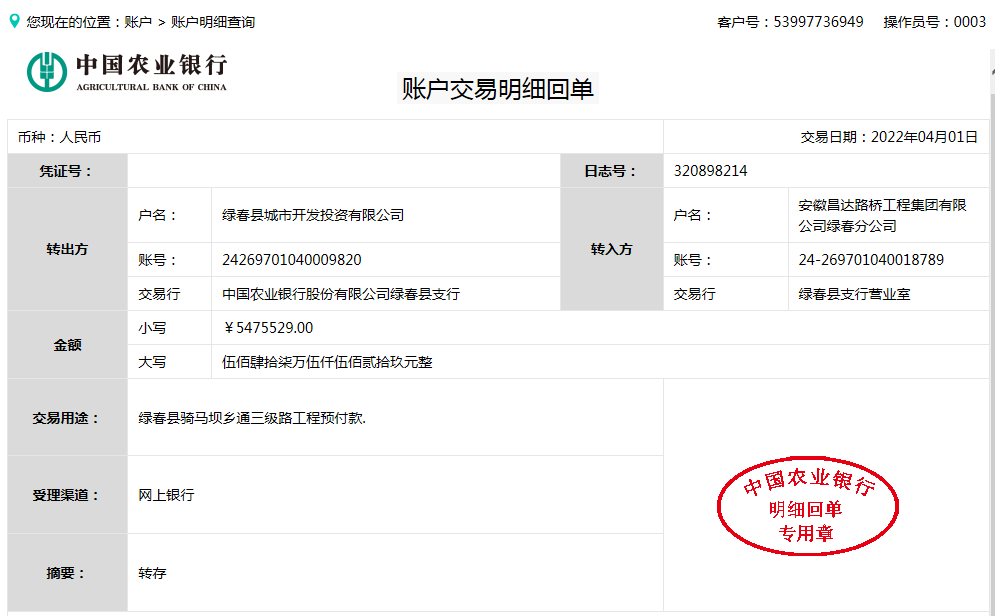995x616 pixels.
Task: Click the 交易用途 text about 三级路工程预付款
Action: point(252,418)
